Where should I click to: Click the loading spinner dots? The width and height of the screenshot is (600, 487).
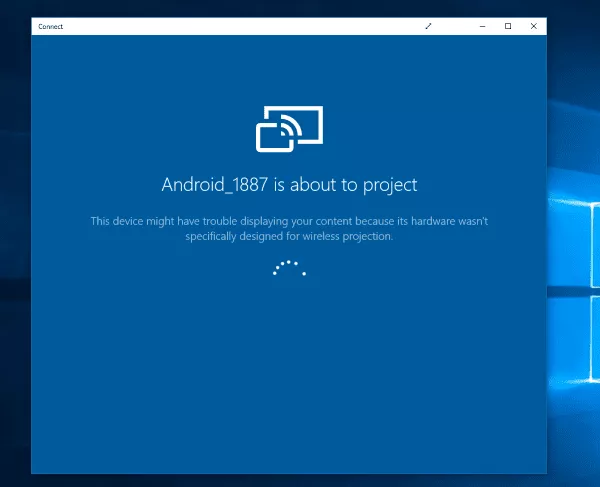click(x=289, y=268)
